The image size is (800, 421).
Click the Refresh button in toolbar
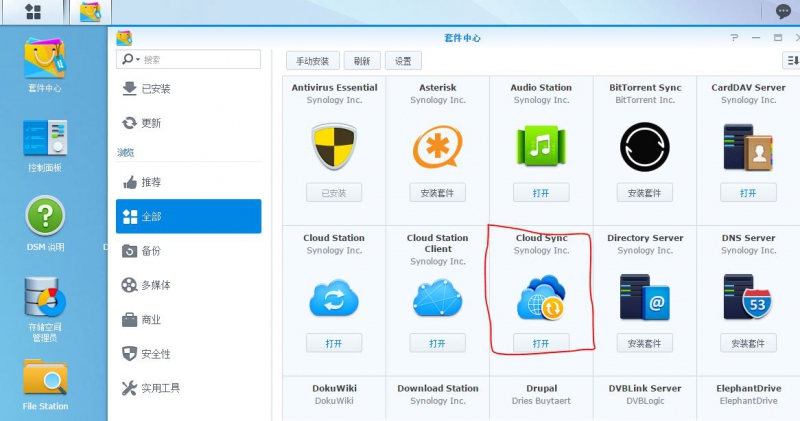[x=361, y=61]
